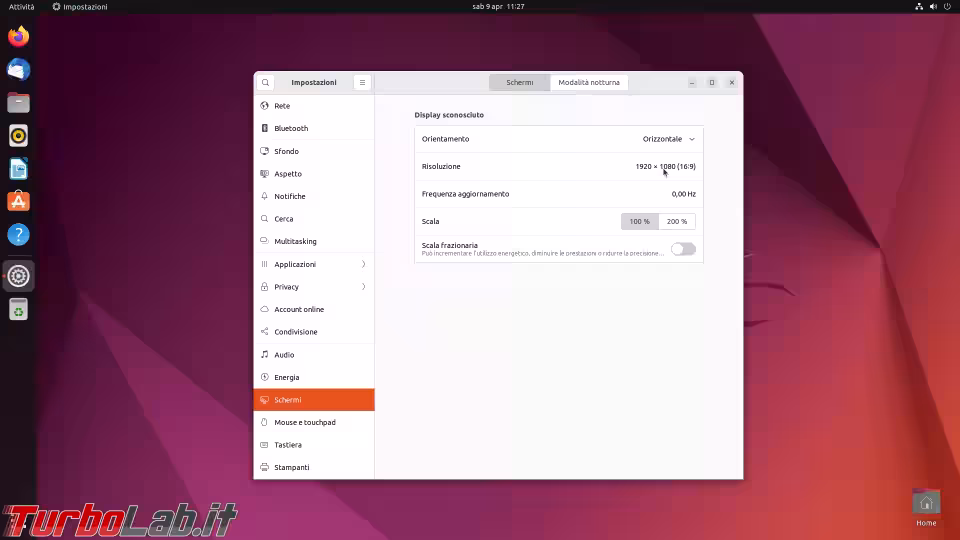Launch Firefox from the dock
Viewport: 960px width, 540px height.
click(18, 37)
